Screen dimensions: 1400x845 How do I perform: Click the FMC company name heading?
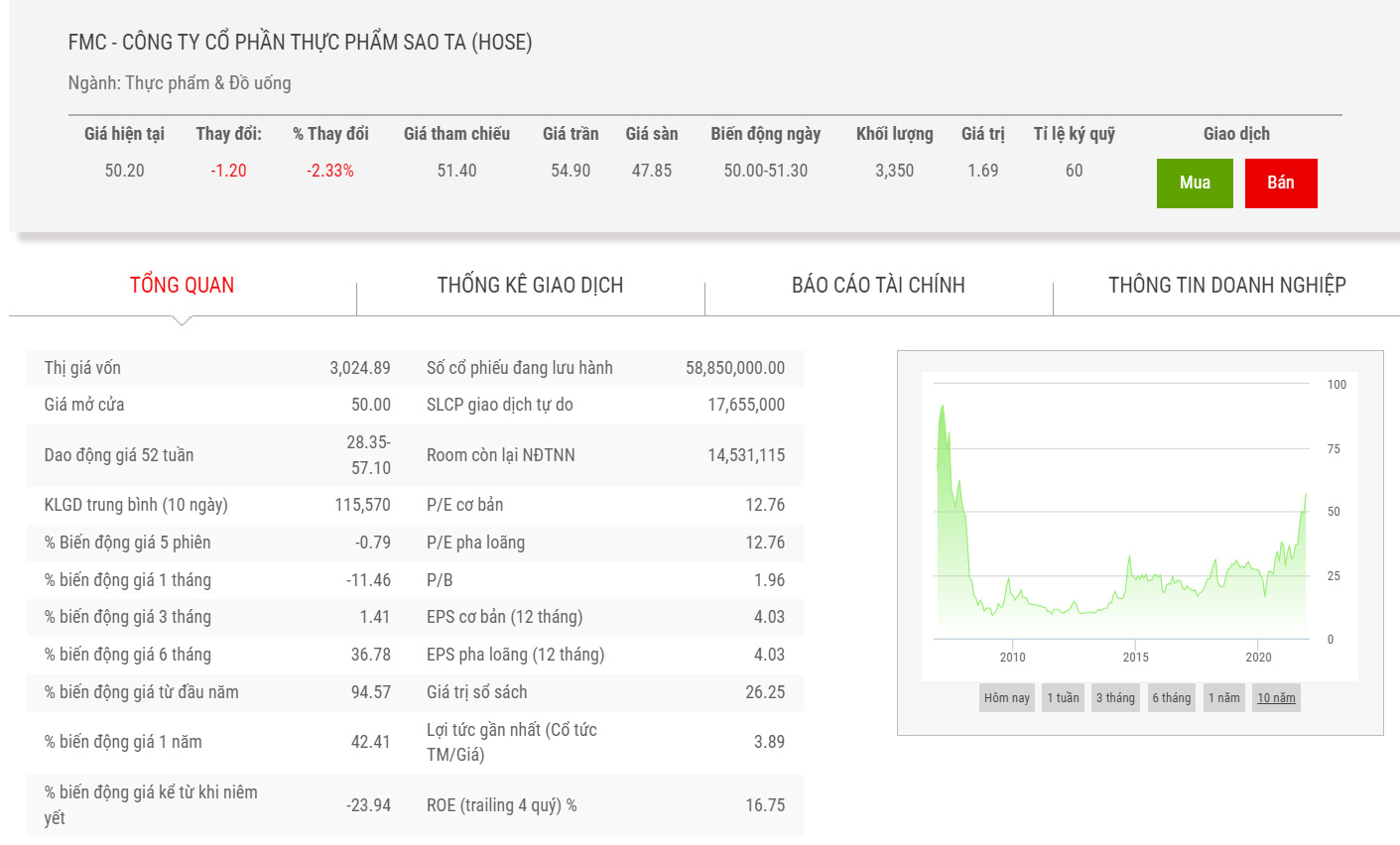300,43
